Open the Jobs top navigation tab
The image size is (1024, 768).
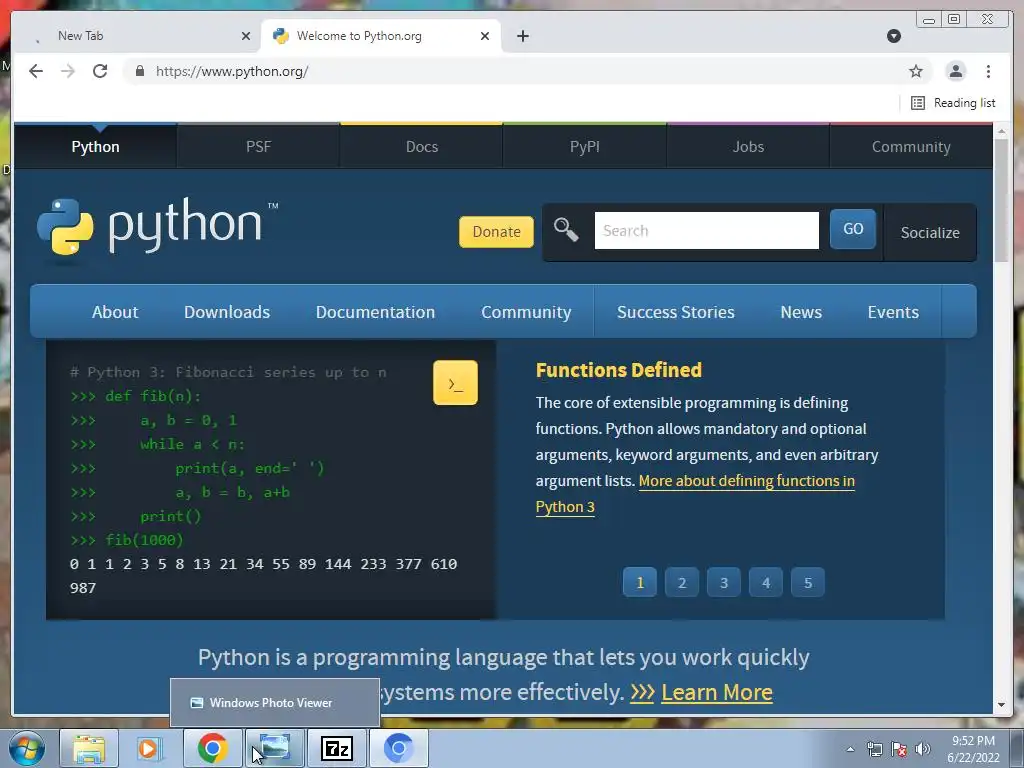748,146
